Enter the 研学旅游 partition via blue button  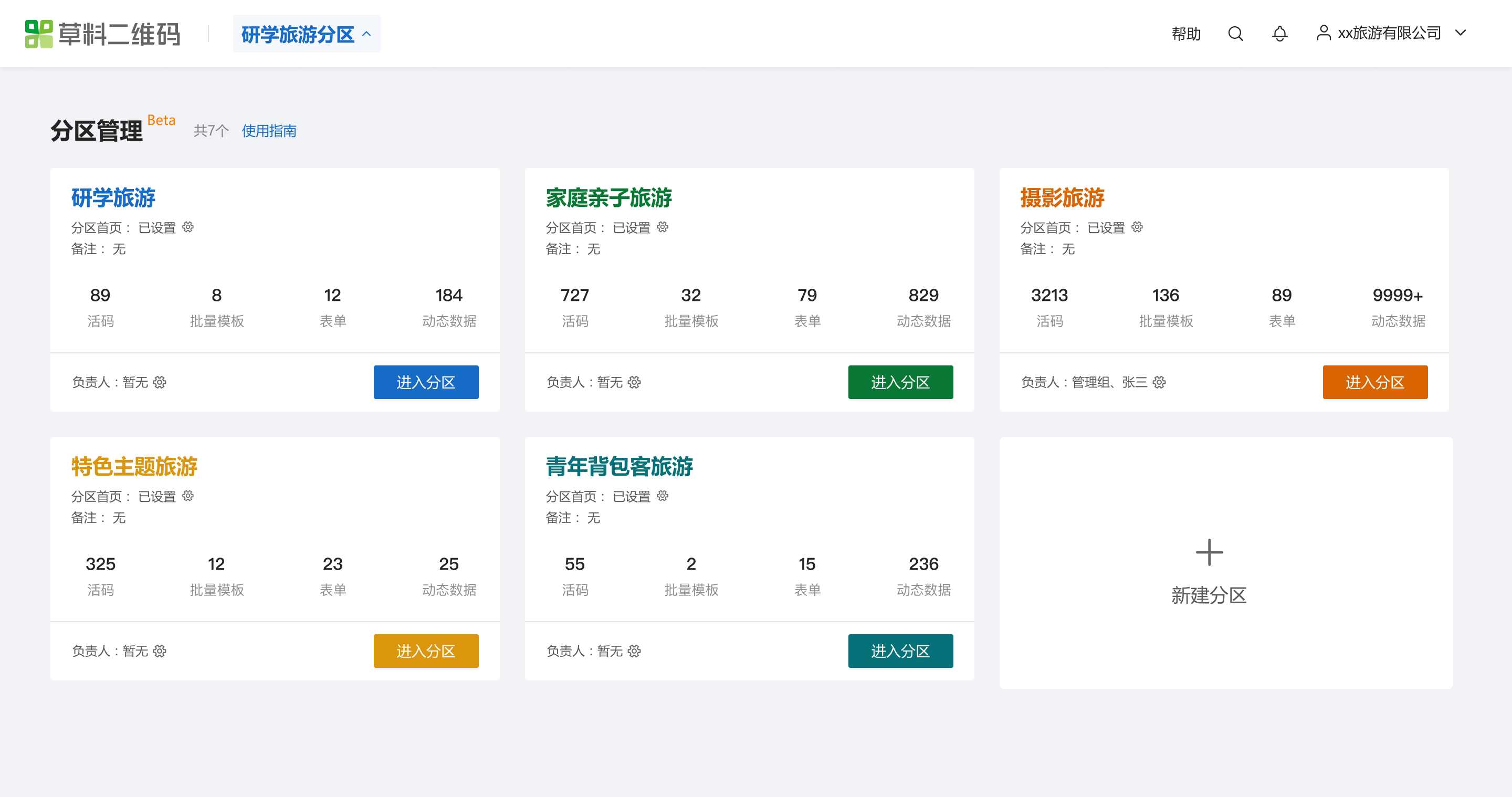[426, 382]
